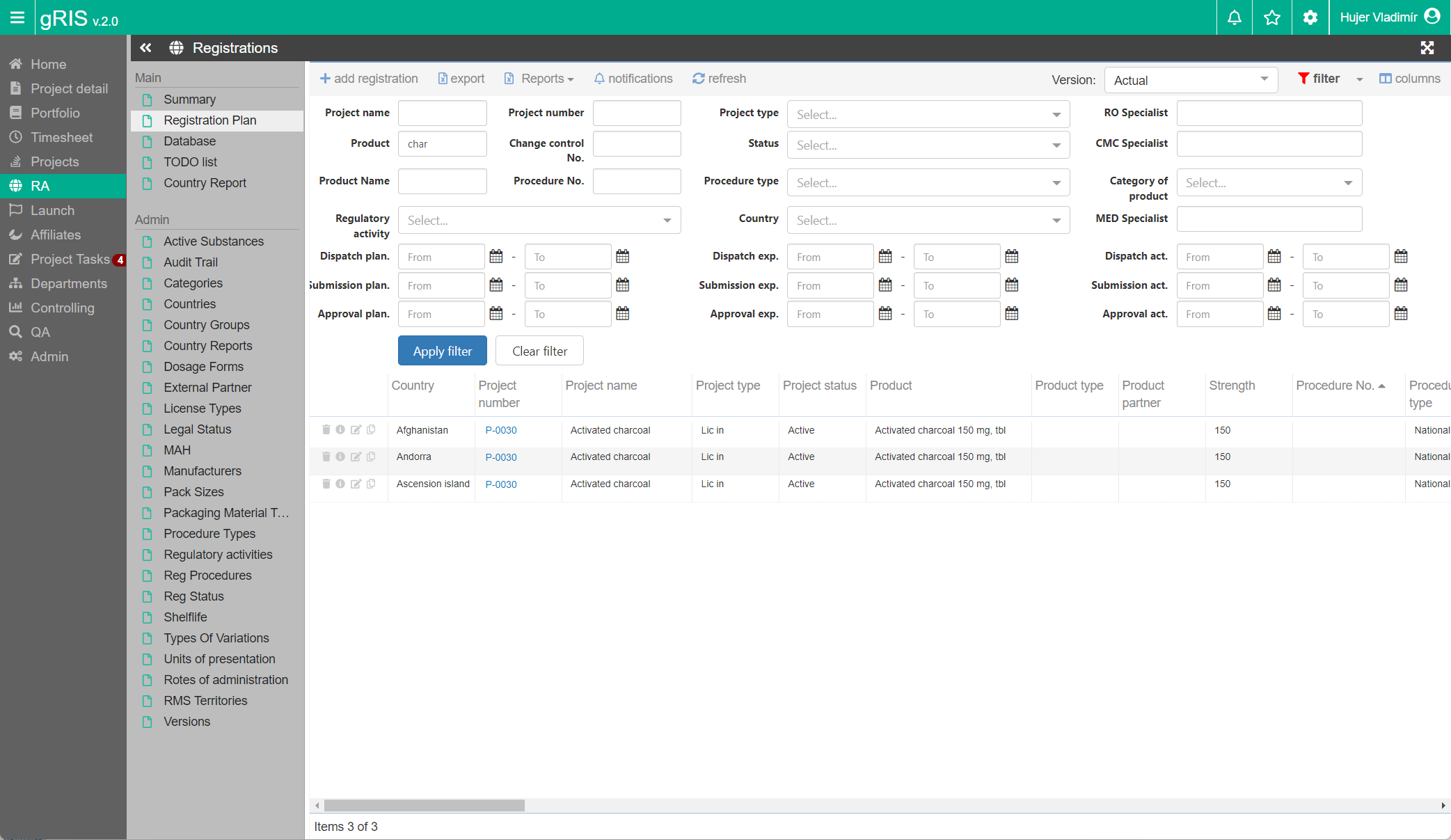The image size is (1451, 840).
Task: Click the scrollbar right arrow
Action: click(x=1443, y=805)
